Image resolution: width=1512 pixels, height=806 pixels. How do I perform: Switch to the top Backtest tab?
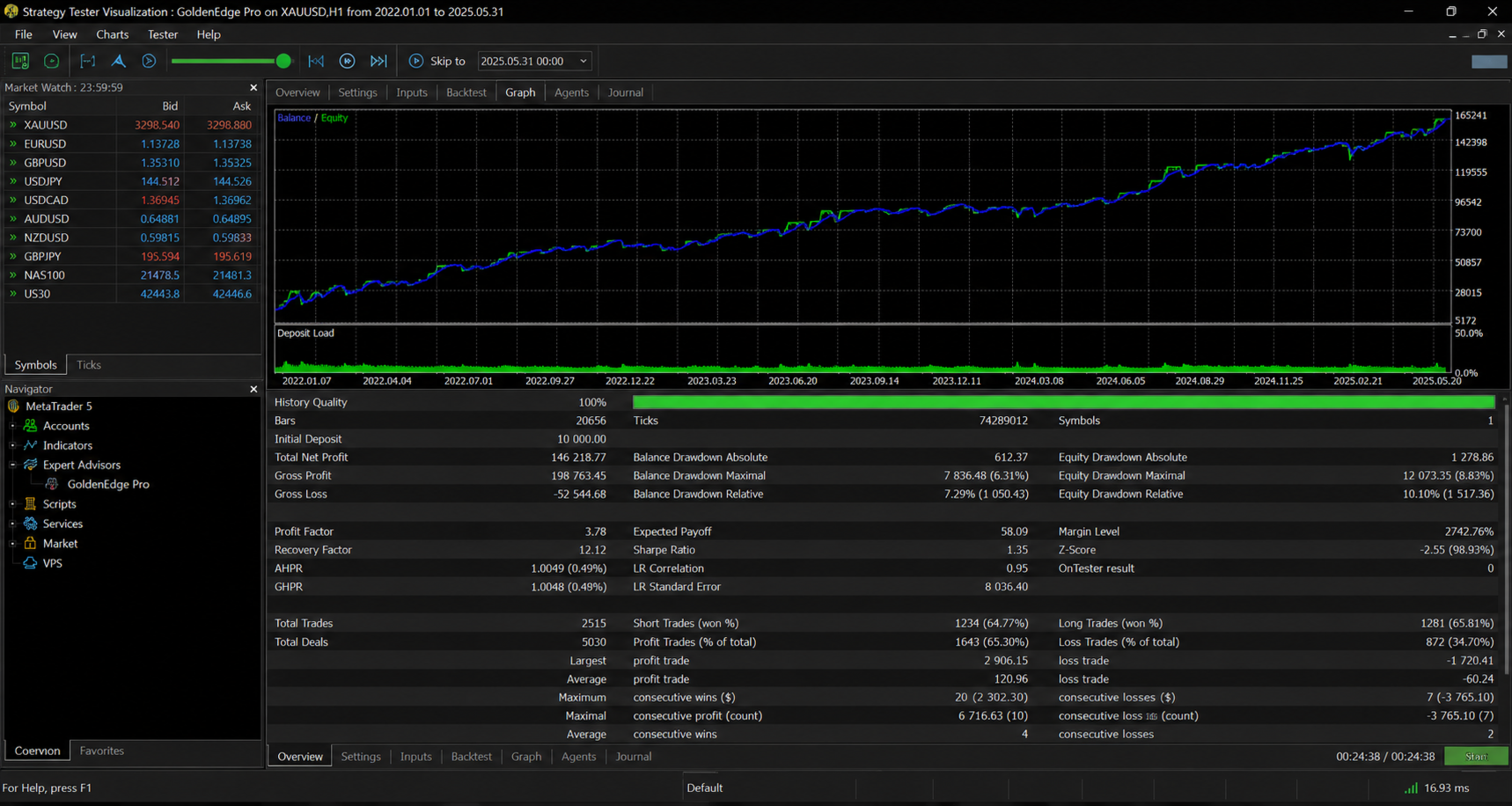pyautogui.click(x=466, y=92)
